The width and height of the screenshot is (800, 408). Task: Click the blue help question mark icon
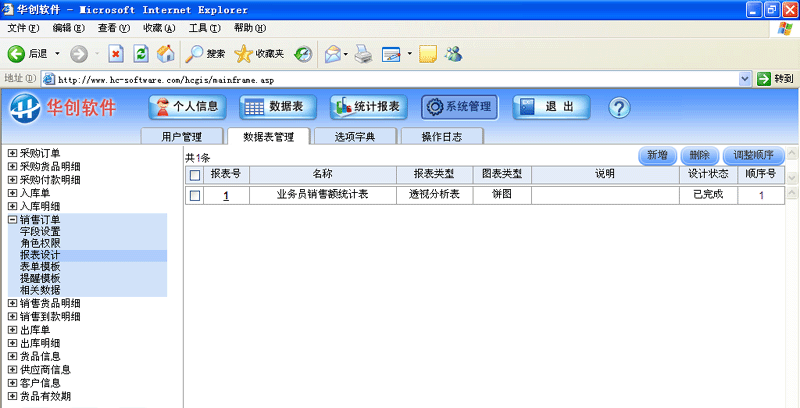618,107
